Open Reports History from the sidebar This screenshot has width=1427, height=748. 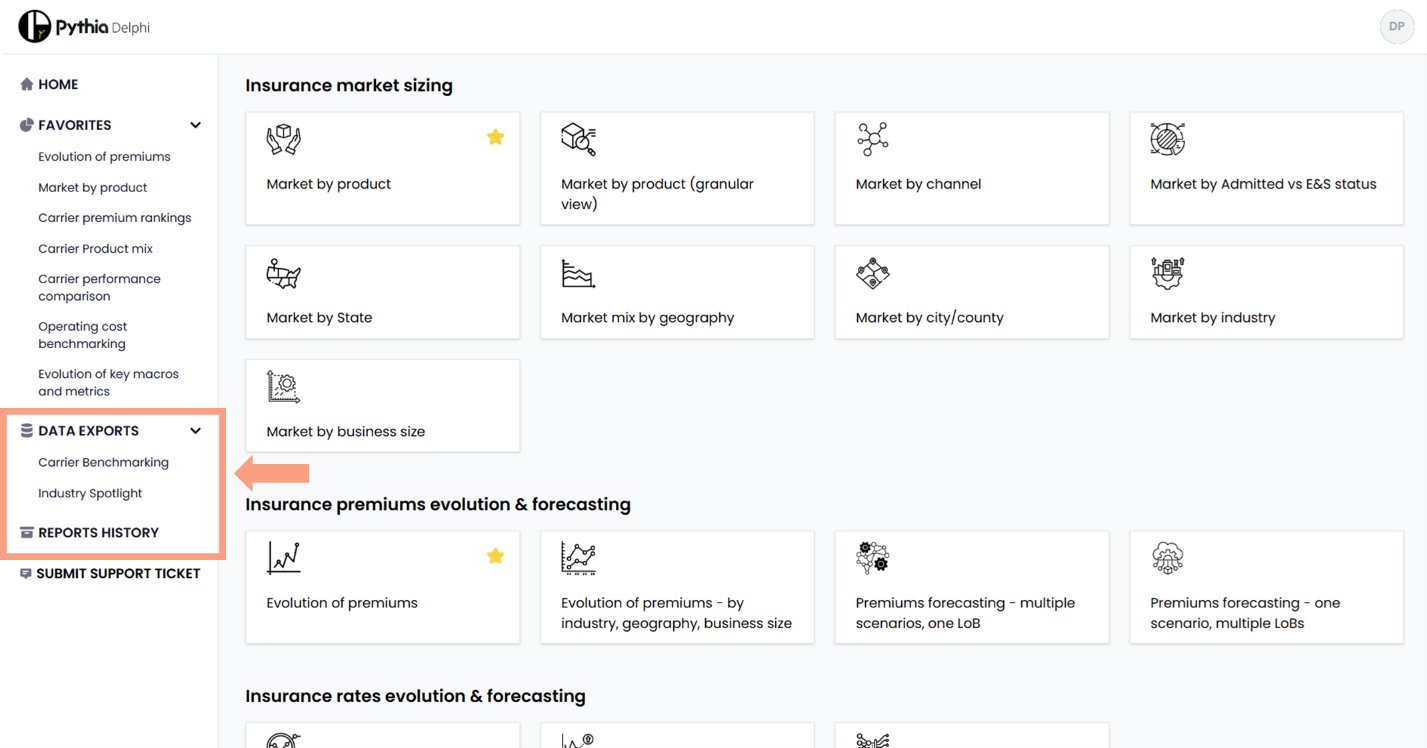[98, 533]
